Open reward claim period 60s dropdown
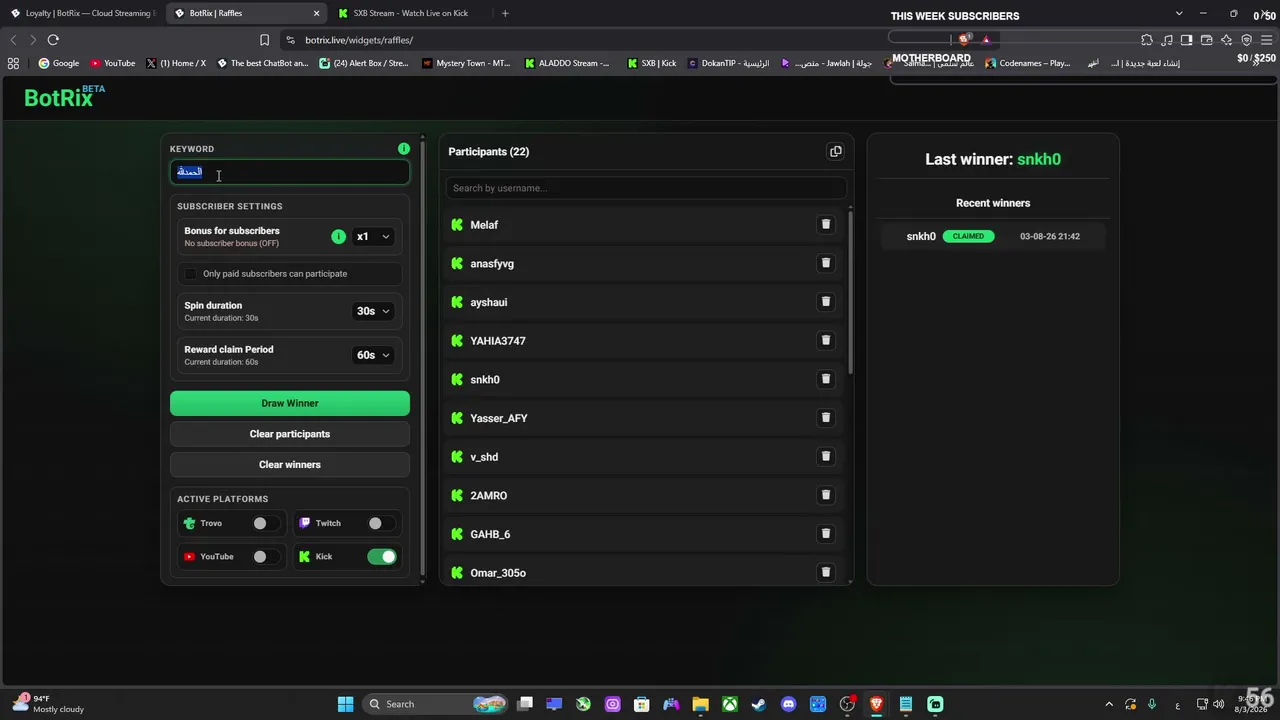The height and width of the screenshot is (720, 1280). pyautogui.click(x=373, y=355)
